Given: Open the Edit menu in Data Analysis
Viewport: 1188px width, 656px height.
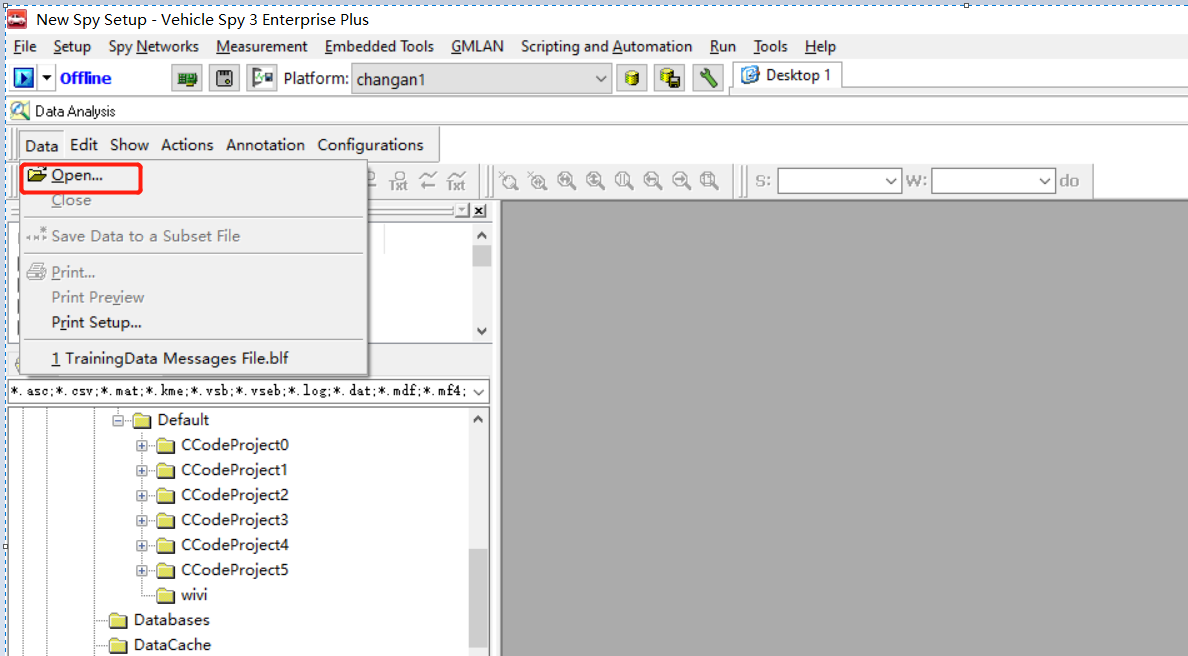Looking at the screenshot, I should (x=84, y=145).
